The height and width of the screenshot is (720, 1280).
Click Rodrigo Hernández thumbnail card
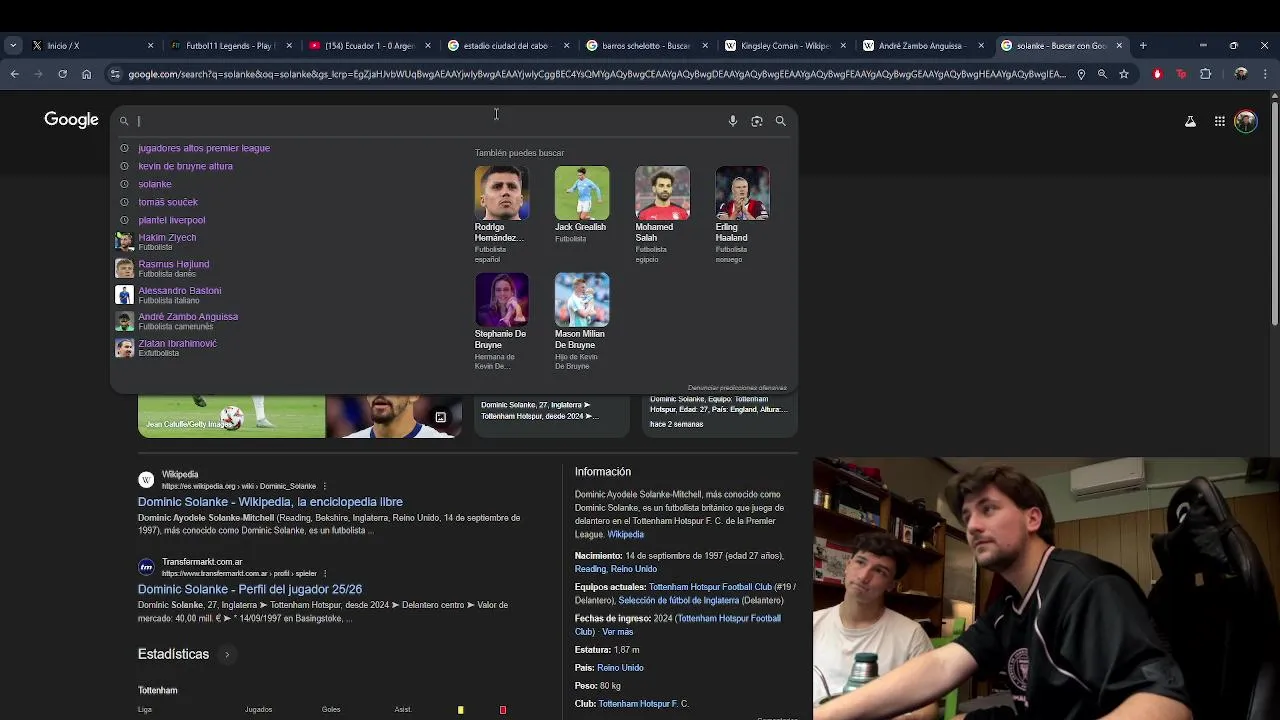pos(501,214)
